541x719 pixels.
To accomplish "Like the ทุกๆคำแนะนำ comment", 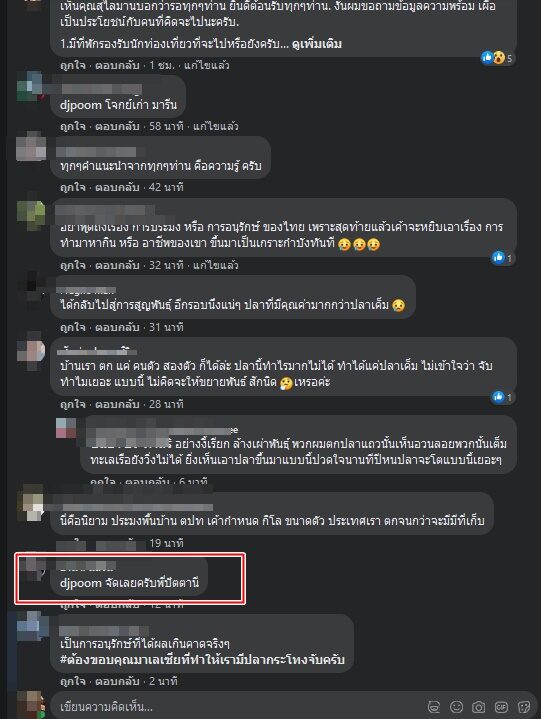I will point(72,187).
